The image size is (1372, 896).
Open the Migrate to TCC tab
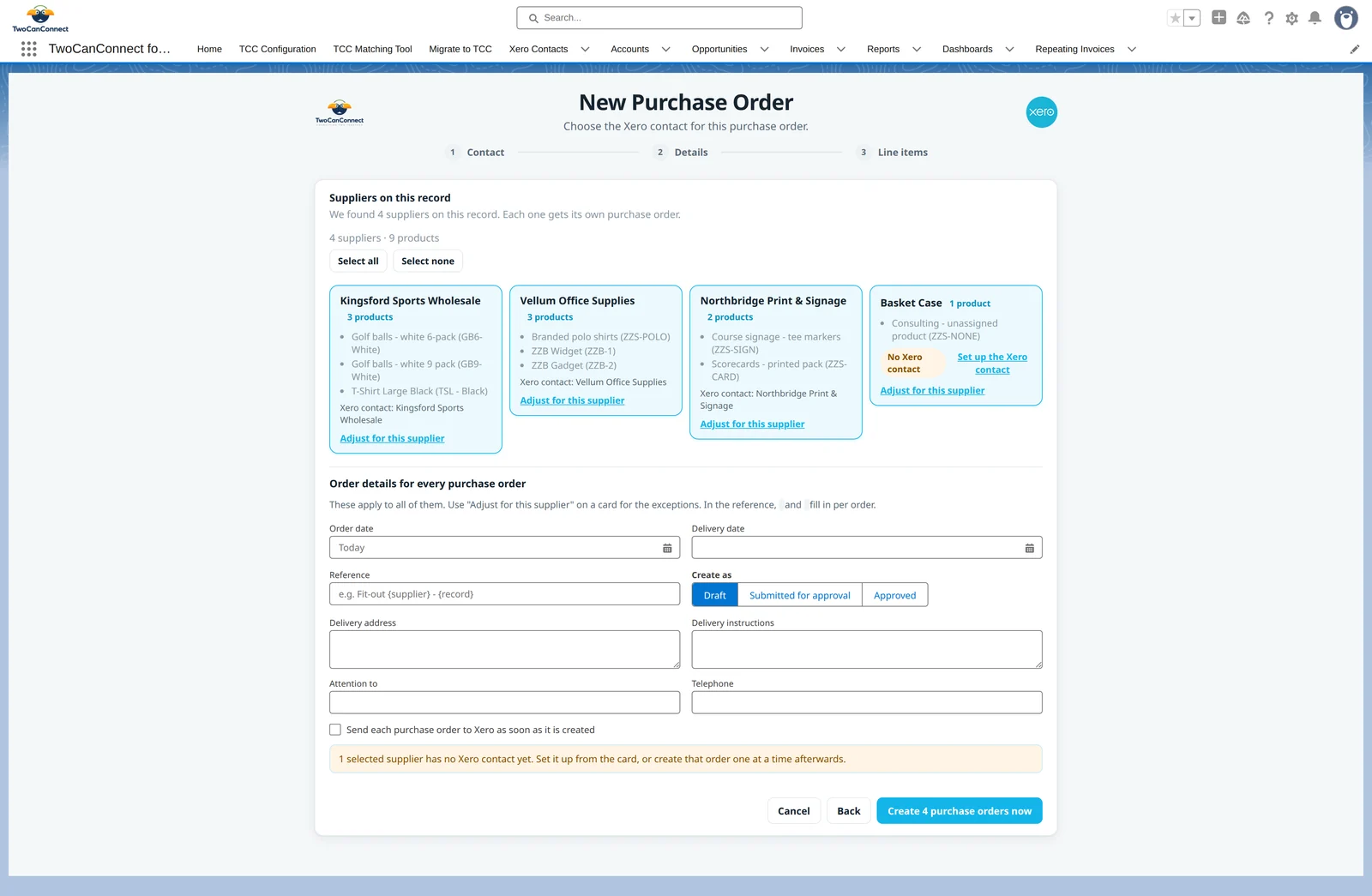pos(460,49)
